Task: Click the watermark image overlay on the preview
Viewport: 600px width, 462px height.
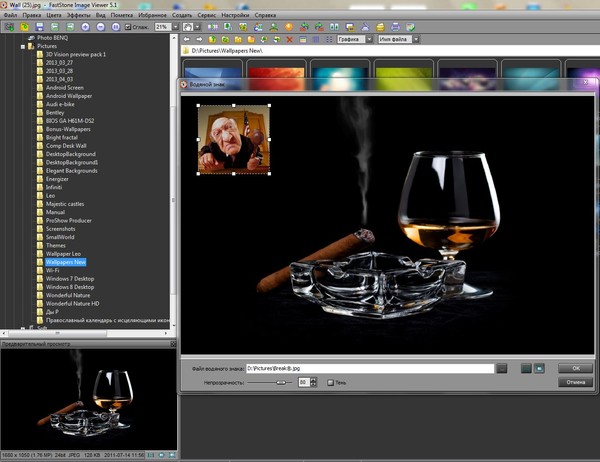Action: (x=234, y=140)
